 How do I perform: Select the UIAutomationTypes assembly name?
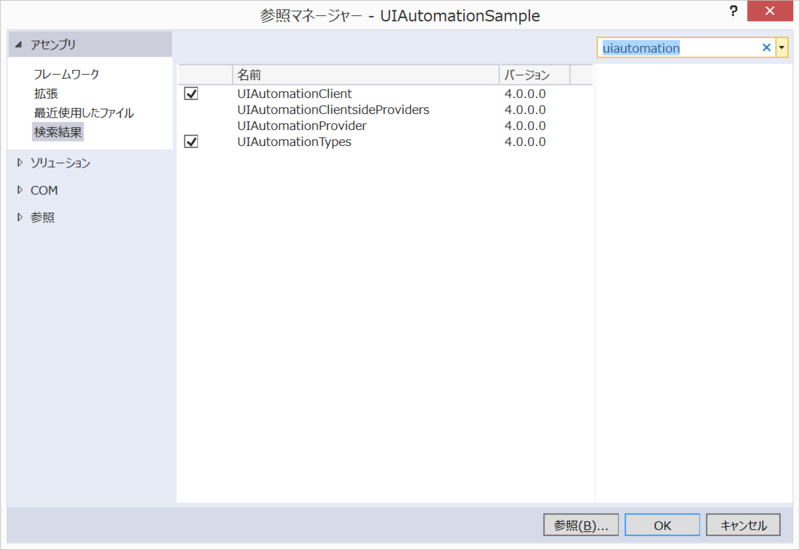click(294, 142)
